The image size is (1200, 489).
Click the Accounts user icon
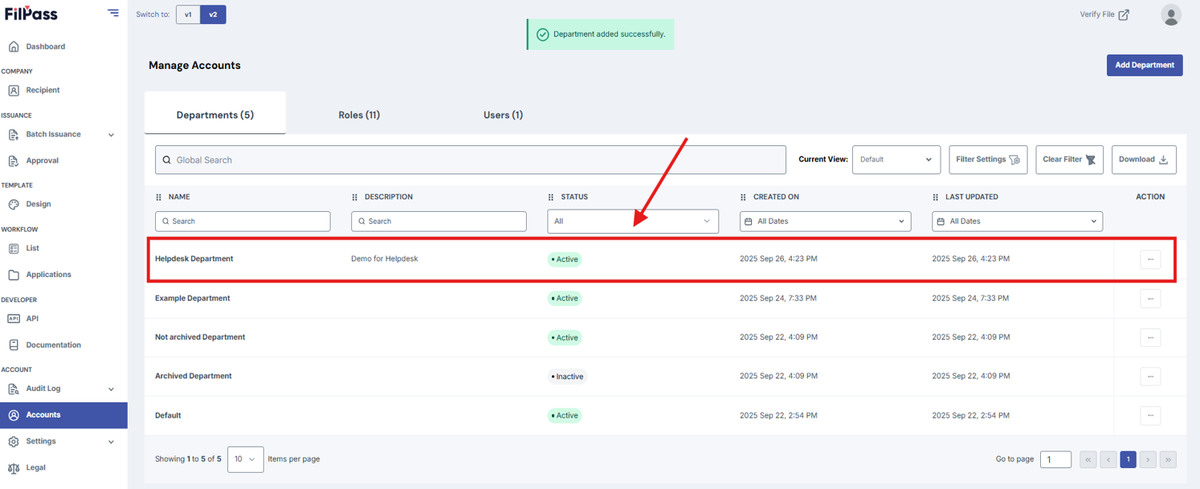tap(13, 415)
